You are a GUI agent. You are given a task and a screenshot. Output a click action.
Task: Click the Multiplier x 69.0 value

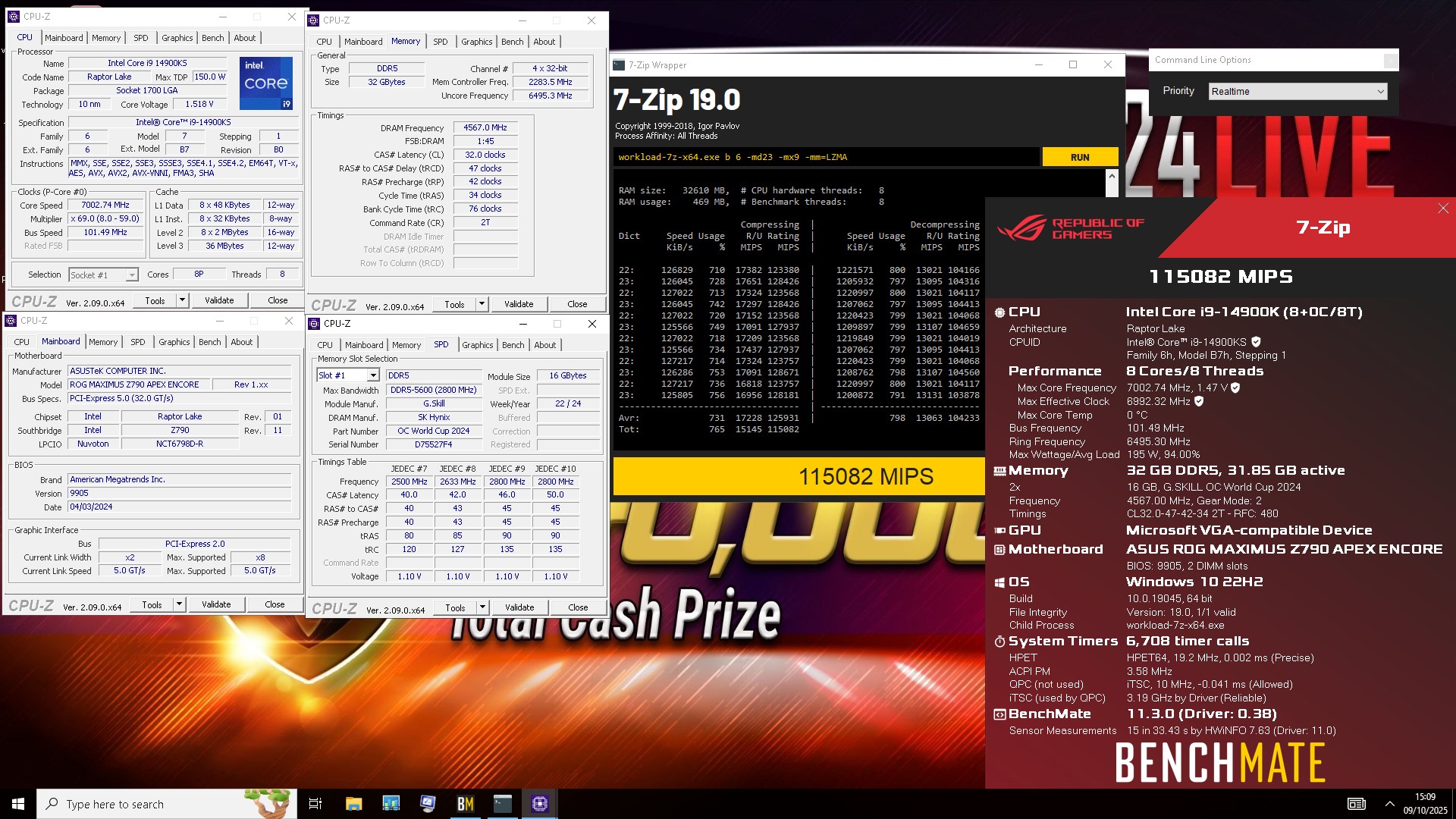click(105, 218)
